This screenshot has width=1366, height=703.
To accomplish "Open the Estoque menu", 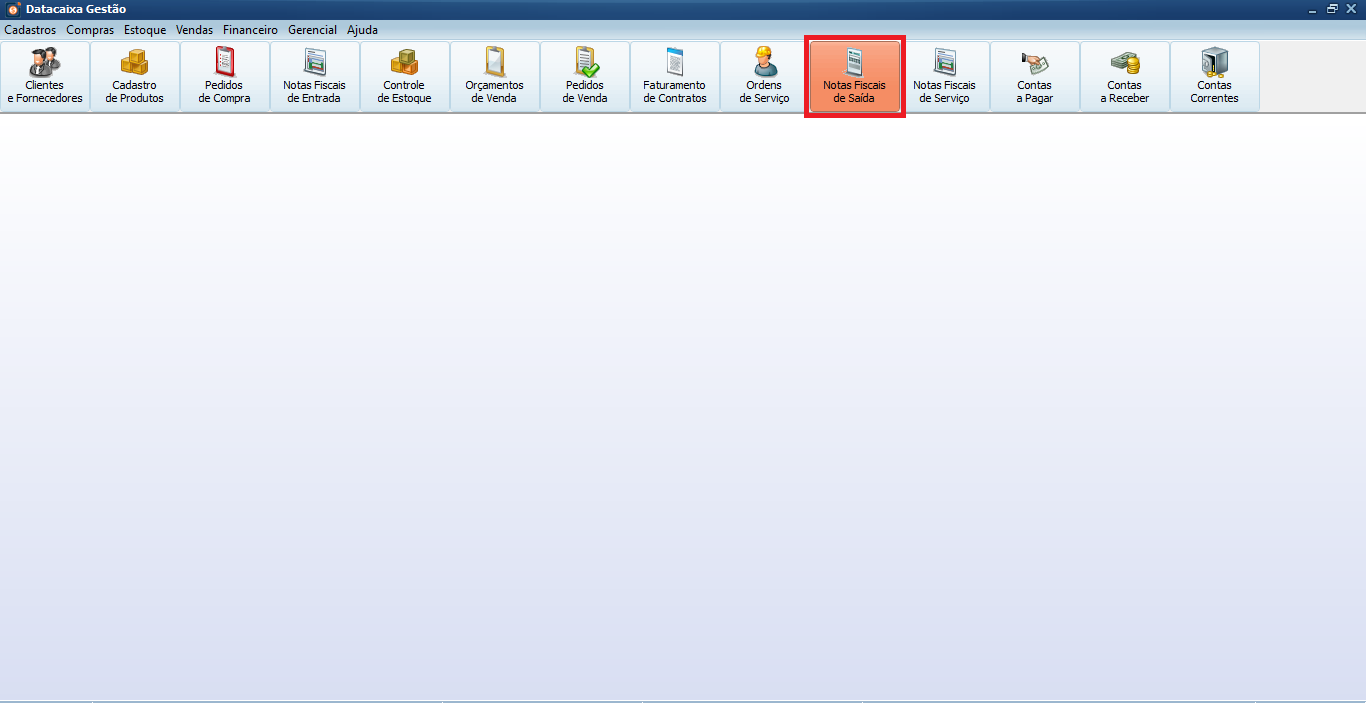I will pyautogui.click(x=145, y=30).
